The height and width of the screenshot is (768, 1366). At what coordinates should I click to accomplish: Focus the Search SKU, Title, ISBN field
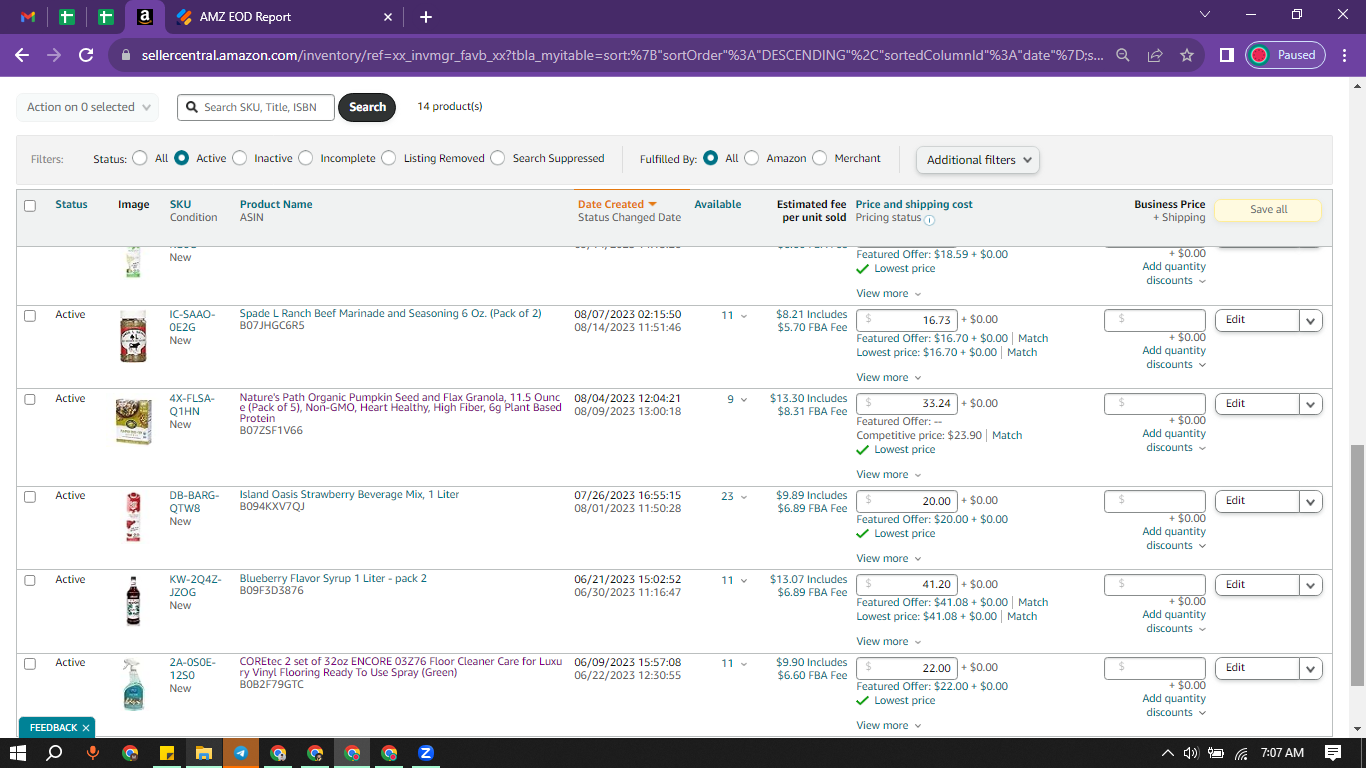(x=256, y=107)
